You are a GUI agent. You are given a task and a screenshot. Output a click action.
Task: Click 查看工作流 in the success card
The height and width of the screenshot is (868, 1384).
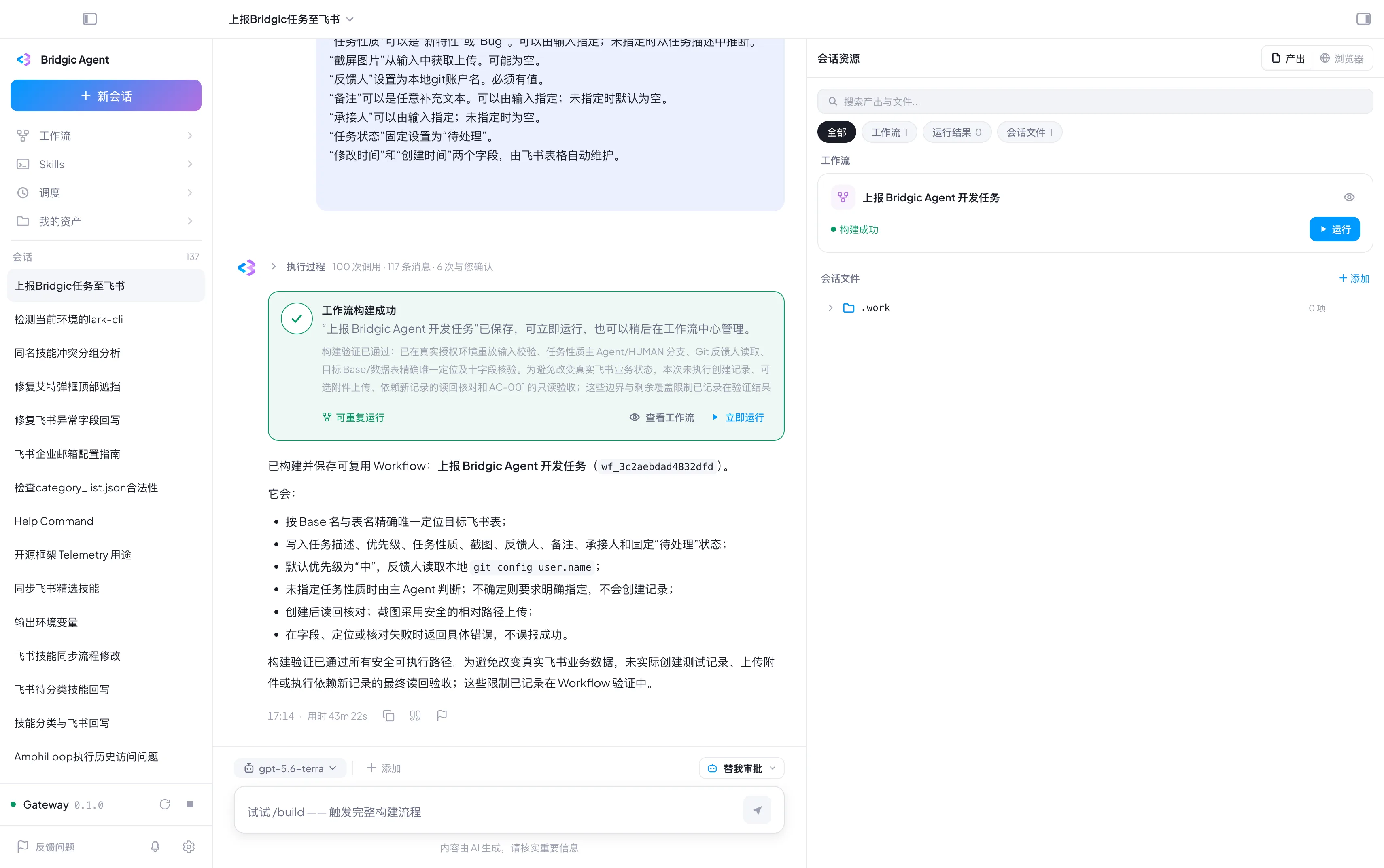(662, 418)
